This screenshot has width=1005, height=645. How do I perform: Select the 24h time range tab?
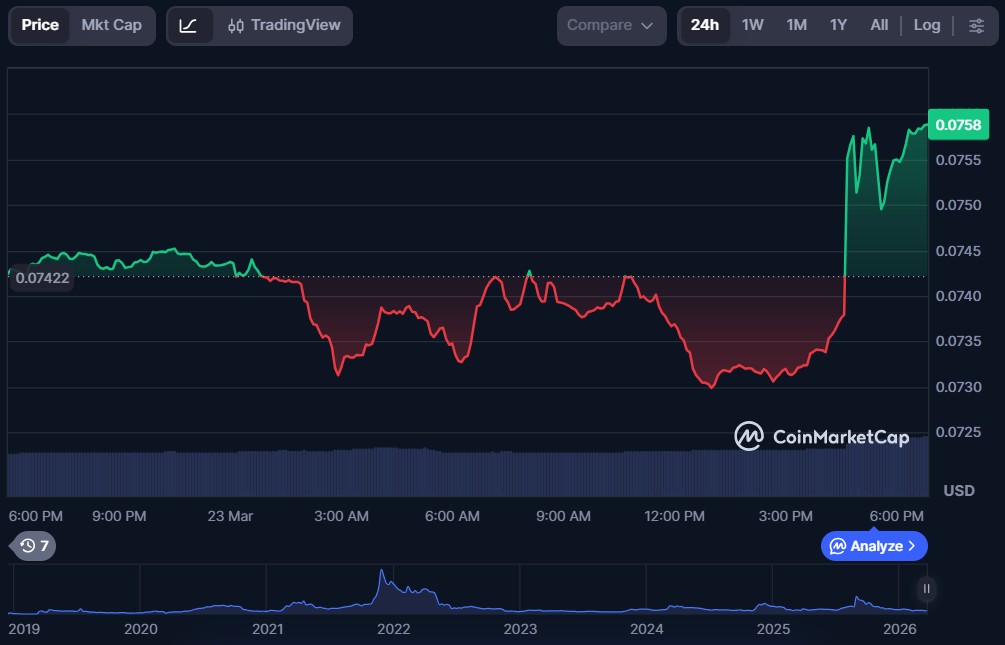pyautogui.click(x=705, y=25)
